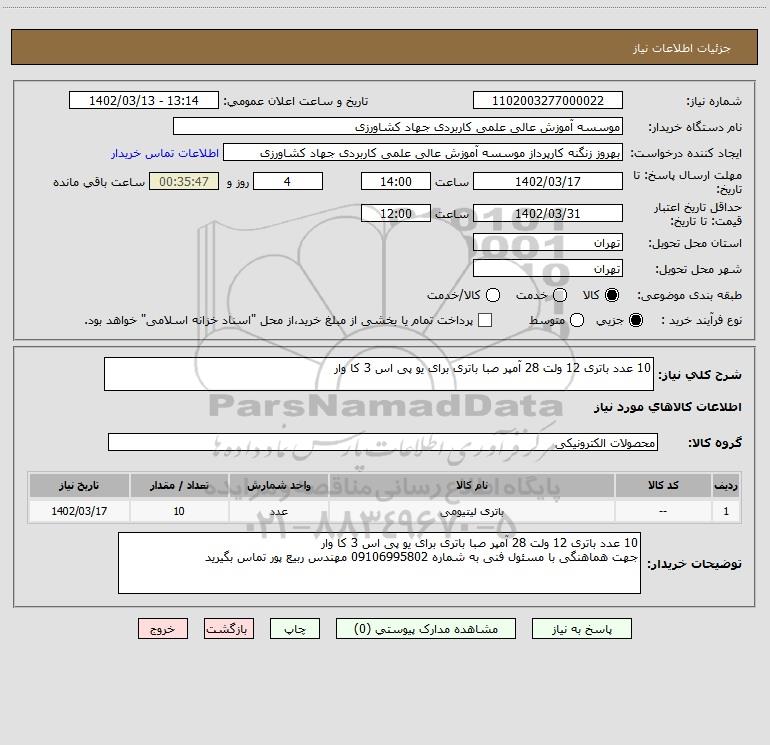Open buyer contact info link اطلاعات تماس خریدار
The height and width of the screenshot is (745, 770).
tap(165, 153)
